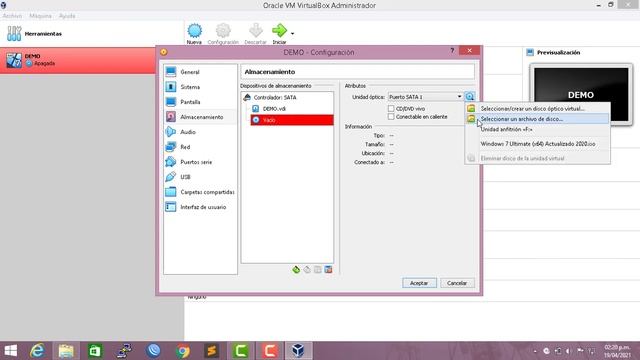Viewport: 640px width, 360px height.
Task: Select the DEMO virtual machine entry
Action: [78, 60]
